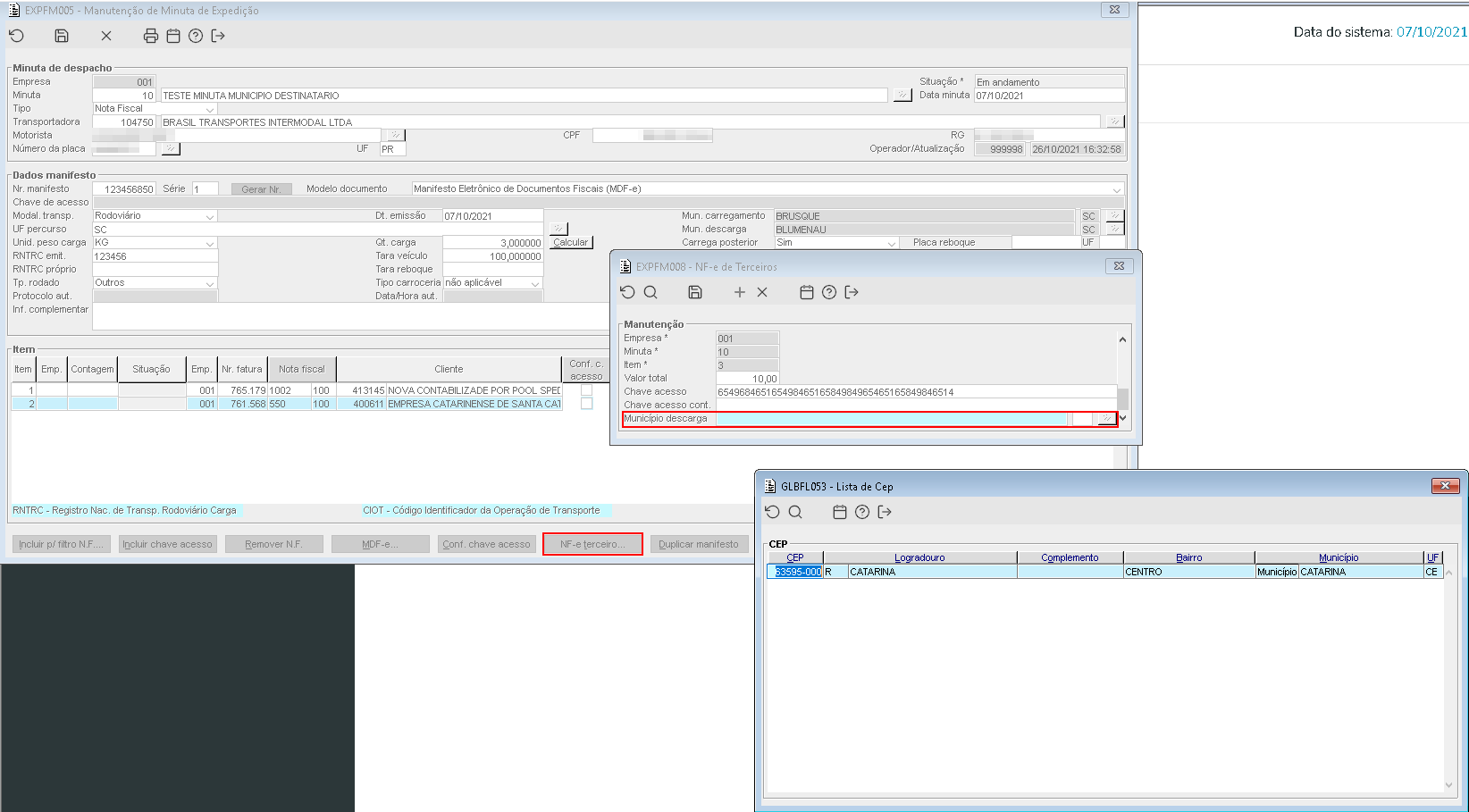Click the Município column header in Lista de Cep
Viewport: 1469px width, 812px height.
[1339, 557]
